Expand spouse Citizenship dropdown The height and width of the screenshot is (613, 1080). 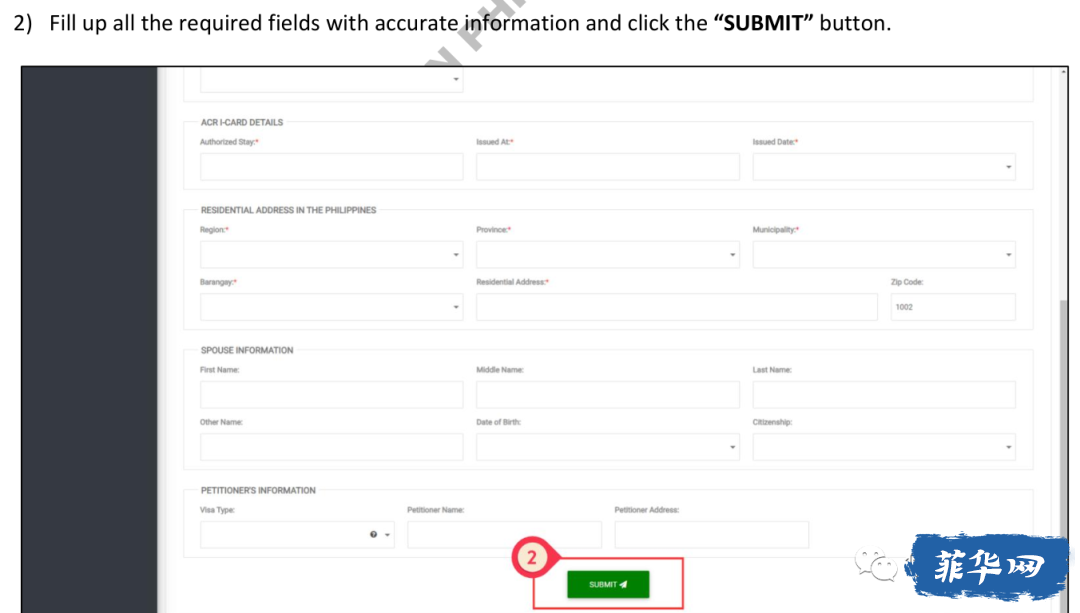click(884, 447)
